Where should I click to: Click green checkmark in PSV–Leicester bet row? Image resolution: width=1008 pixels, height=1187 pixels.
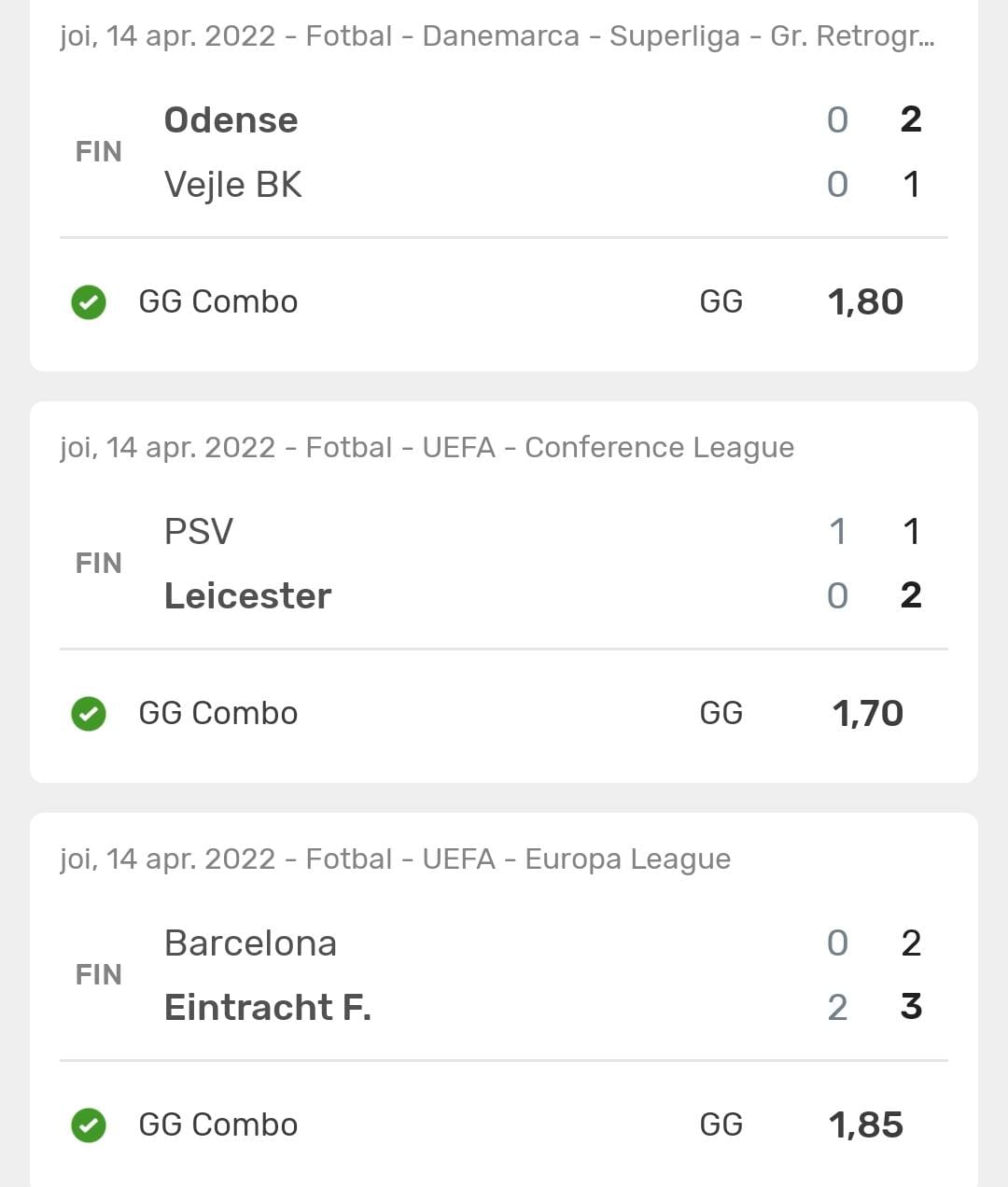(89, 714)
